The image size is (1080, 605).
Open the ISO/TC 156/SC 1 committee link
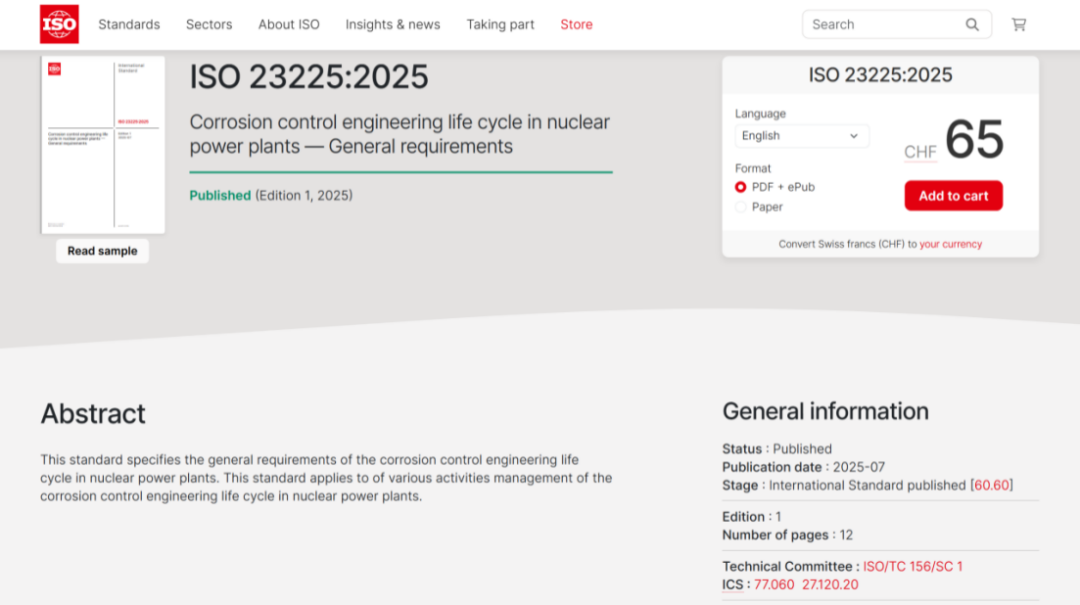coord(912,566)
